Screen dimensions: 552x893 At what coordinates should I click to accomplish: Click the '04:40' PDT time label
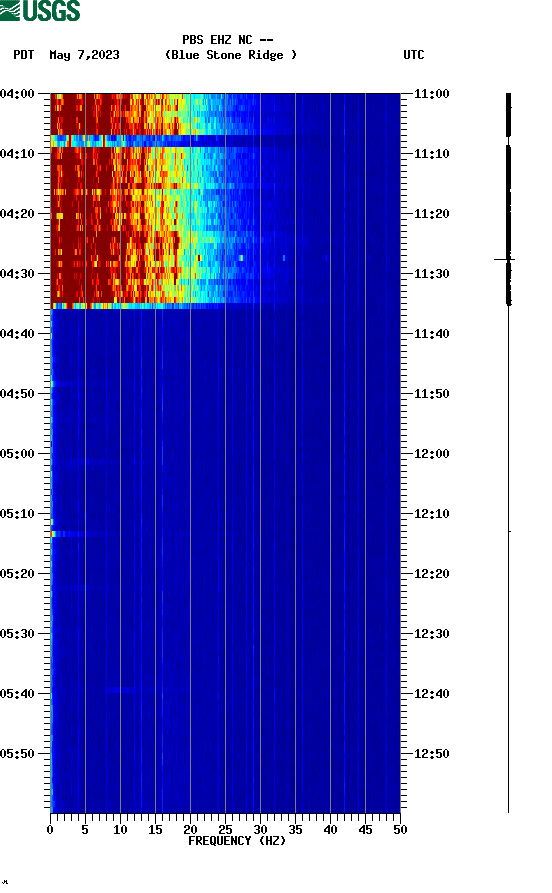[x=17, y=334]
